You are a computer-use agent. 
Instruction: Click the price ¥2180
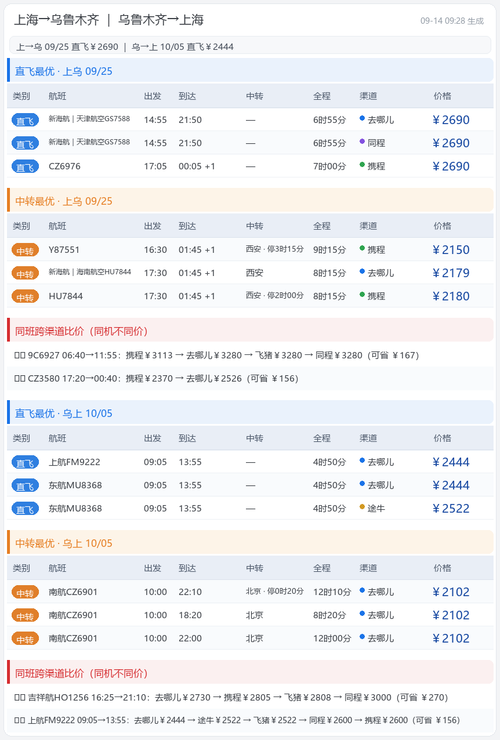tap(451, 296)
